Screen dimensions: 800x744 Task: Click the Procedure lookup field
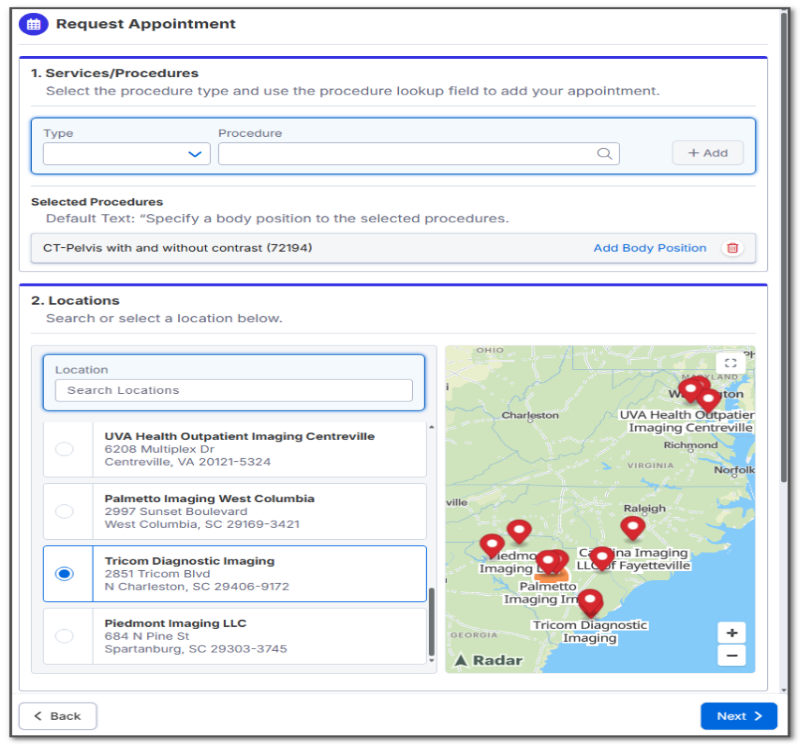[x=418, y=154]
